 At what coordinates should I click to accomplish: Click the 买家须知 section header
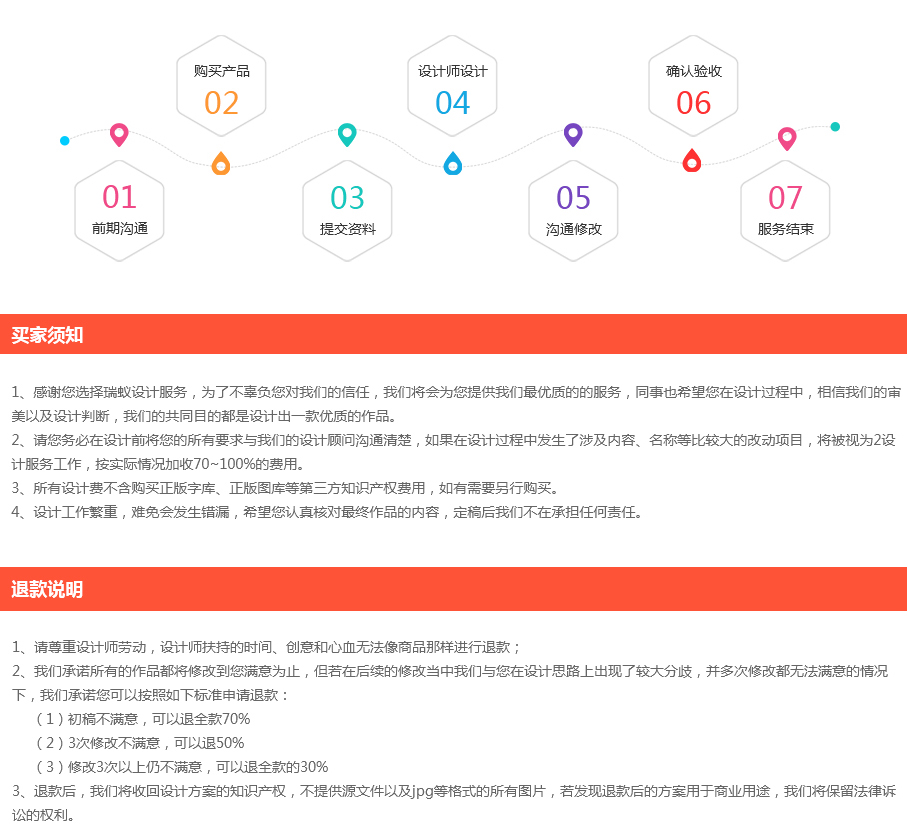(453, 334)
